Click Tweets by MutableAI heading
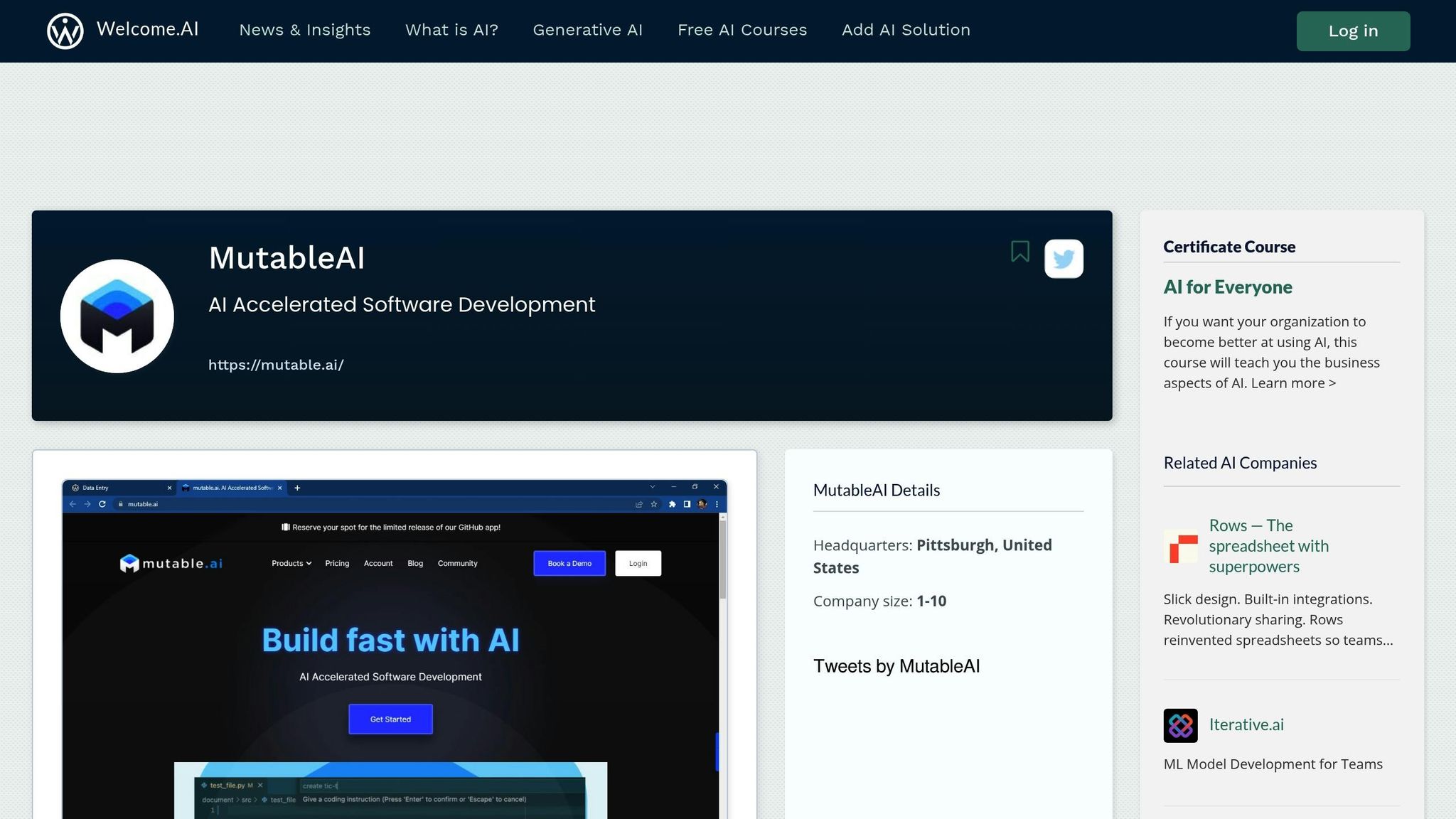This screenshot has width=1456, height=819. point(896,666)
